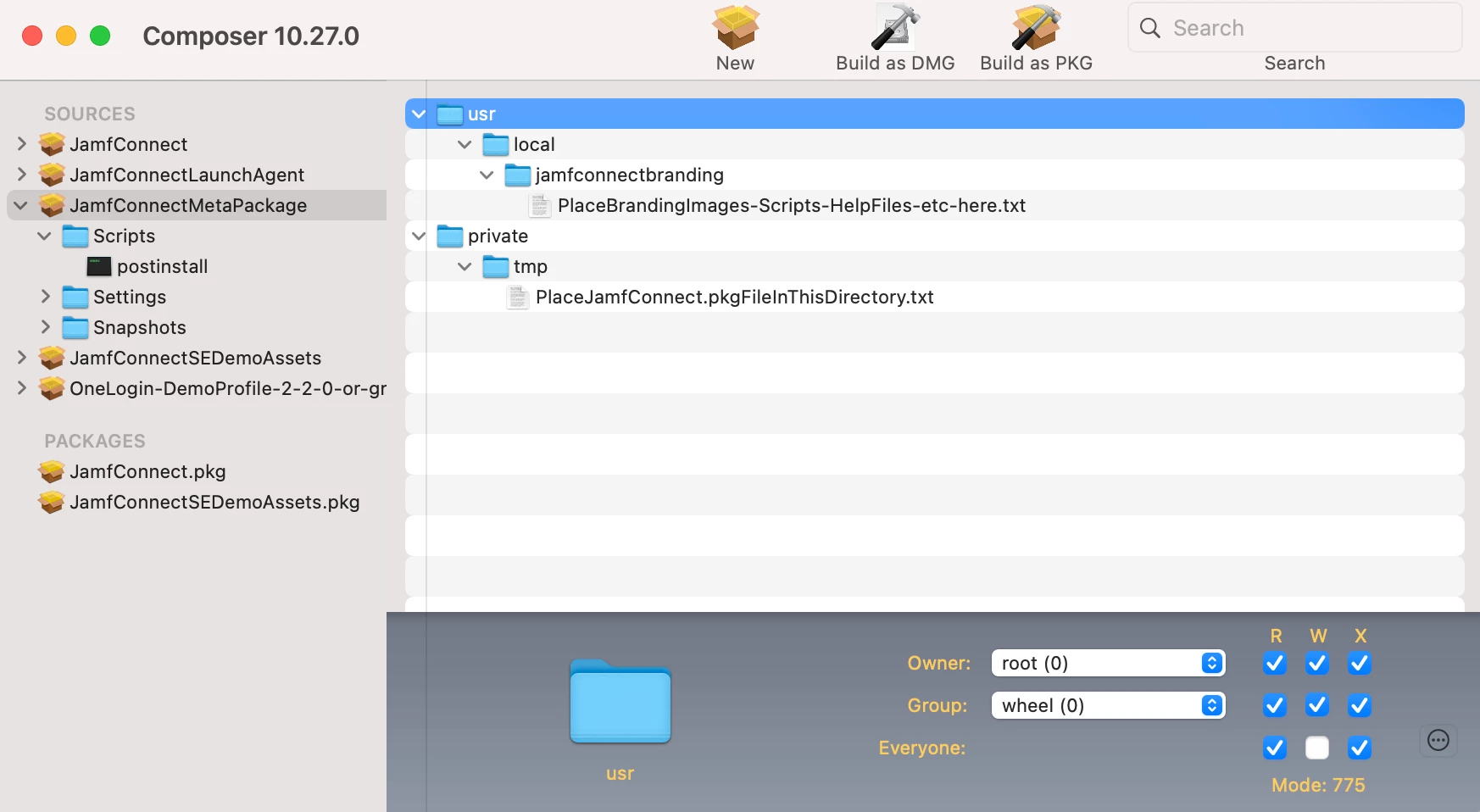The image size is (1480, 812).
Task: Toggle Group read permission checkbox
Action: point(1275,705)
